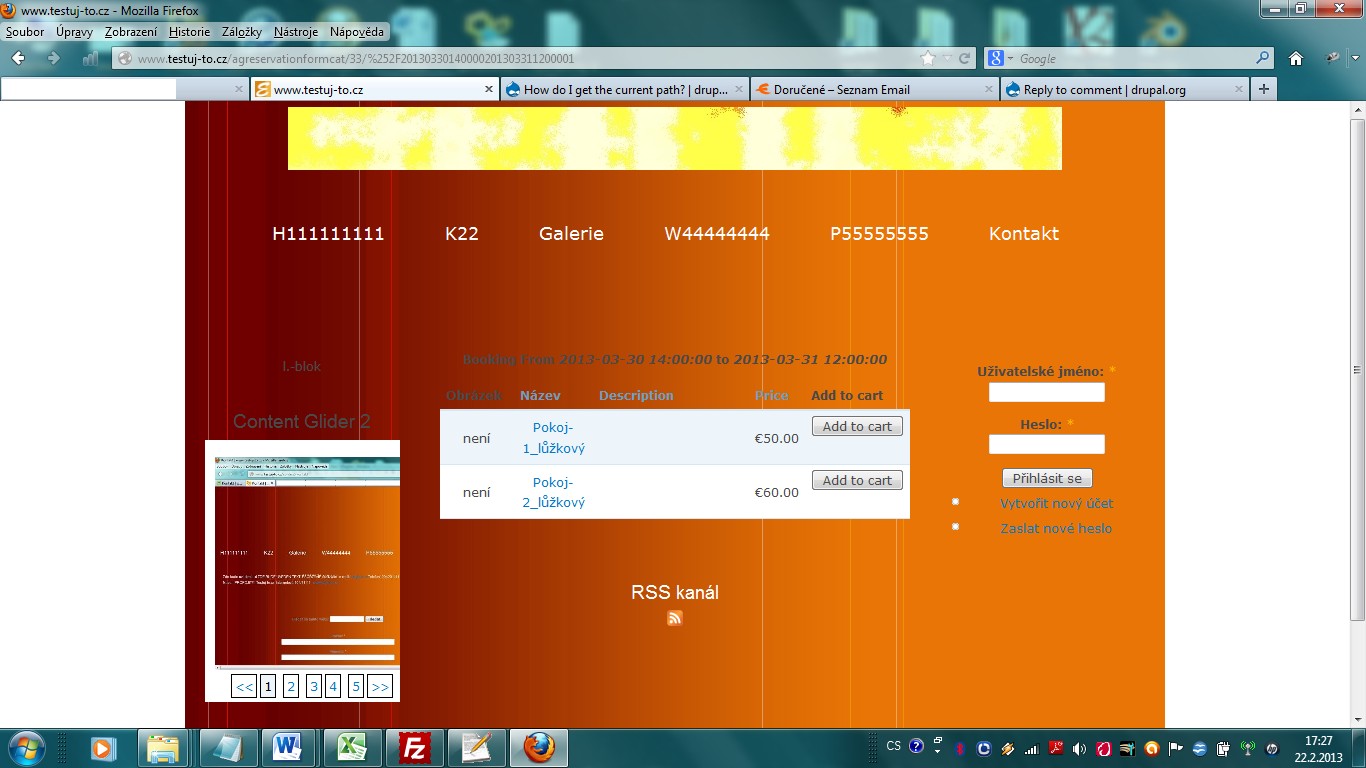
Task: Navigate to Kontakt in site menu
Action: tap(1024, 233)
